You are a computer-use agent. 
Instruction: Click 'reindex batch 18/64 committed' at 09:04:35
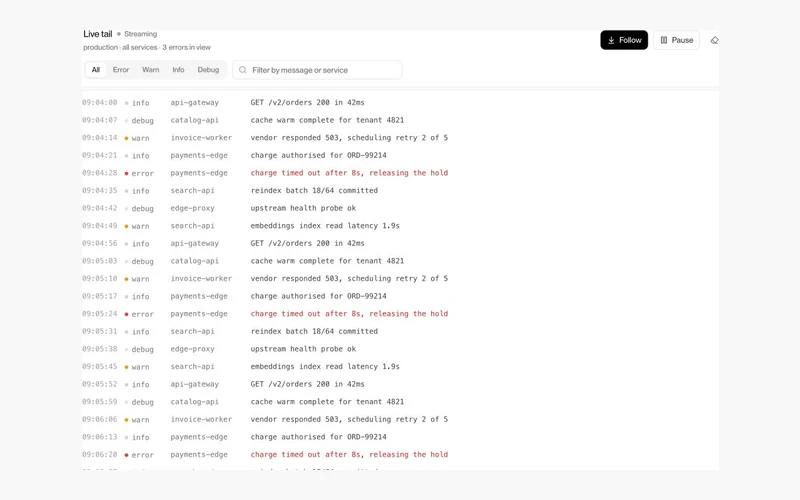[x=314, y=191]
